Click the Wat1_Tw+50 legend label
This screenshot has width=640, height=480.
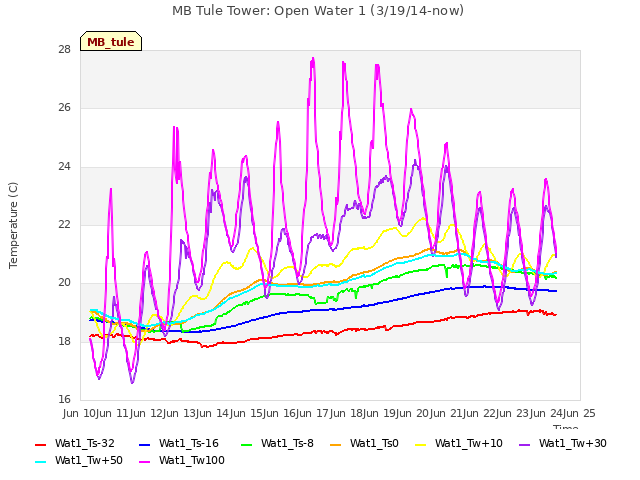89,460
